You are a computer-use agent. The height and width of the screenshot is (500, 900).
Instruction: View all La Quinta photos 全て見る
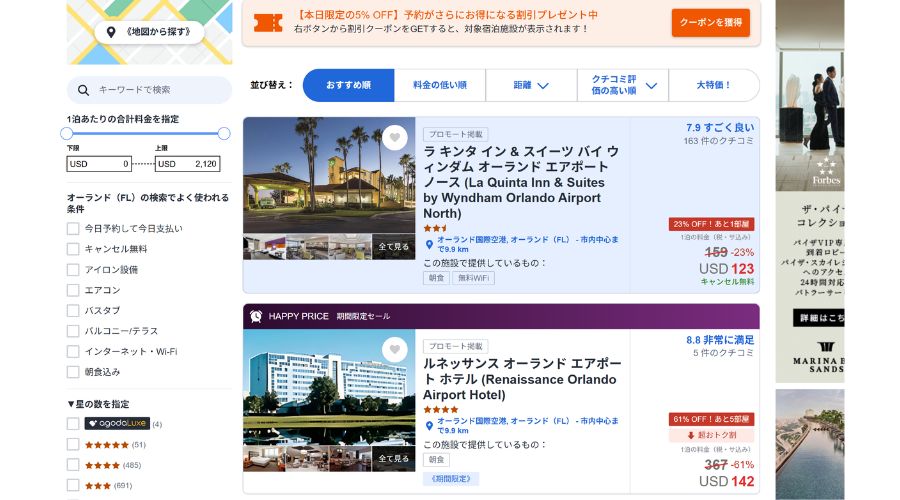point(394,247)
